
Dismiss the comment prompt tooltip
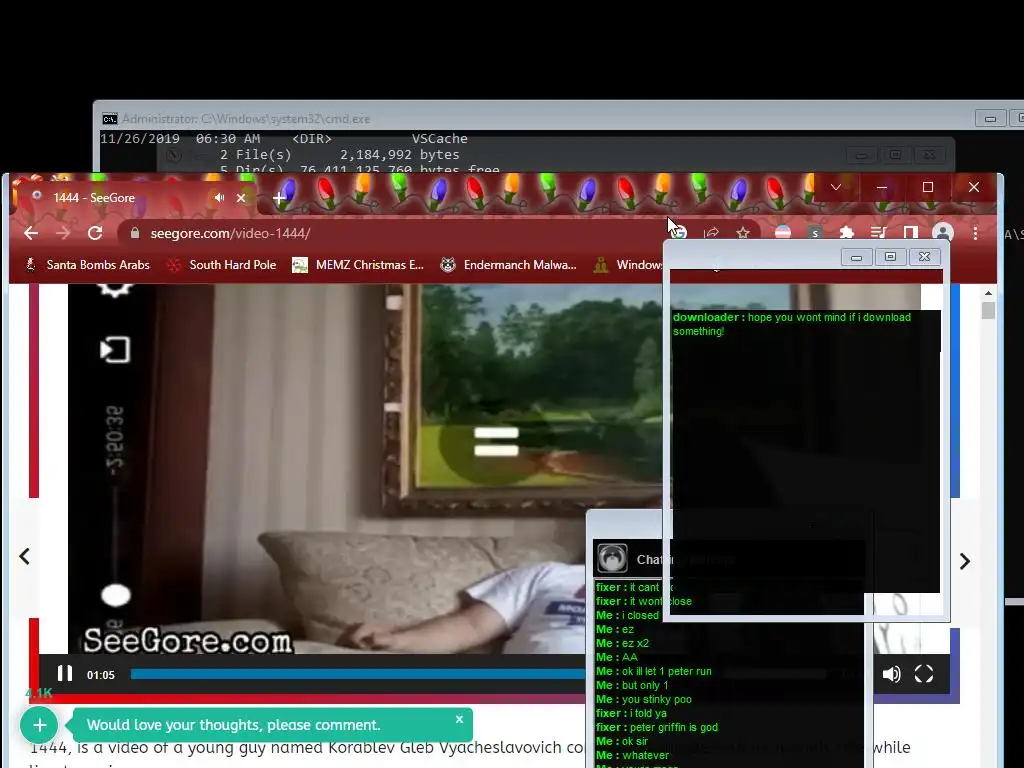pyautogui.click(x=459, y=719)
